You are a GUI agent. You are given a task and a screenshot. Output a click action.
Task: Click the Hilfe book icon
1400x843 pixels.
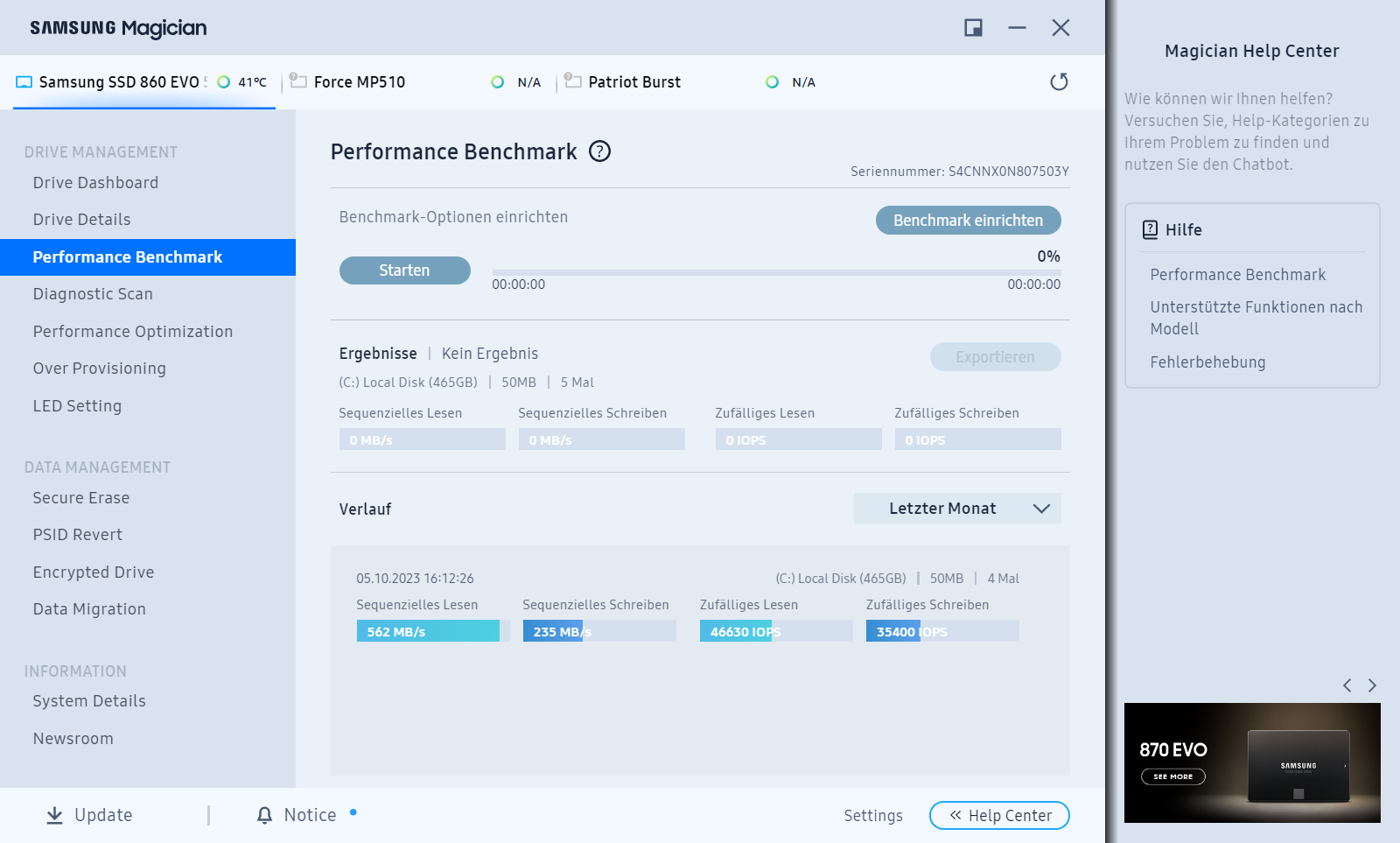coord(1150,229)
